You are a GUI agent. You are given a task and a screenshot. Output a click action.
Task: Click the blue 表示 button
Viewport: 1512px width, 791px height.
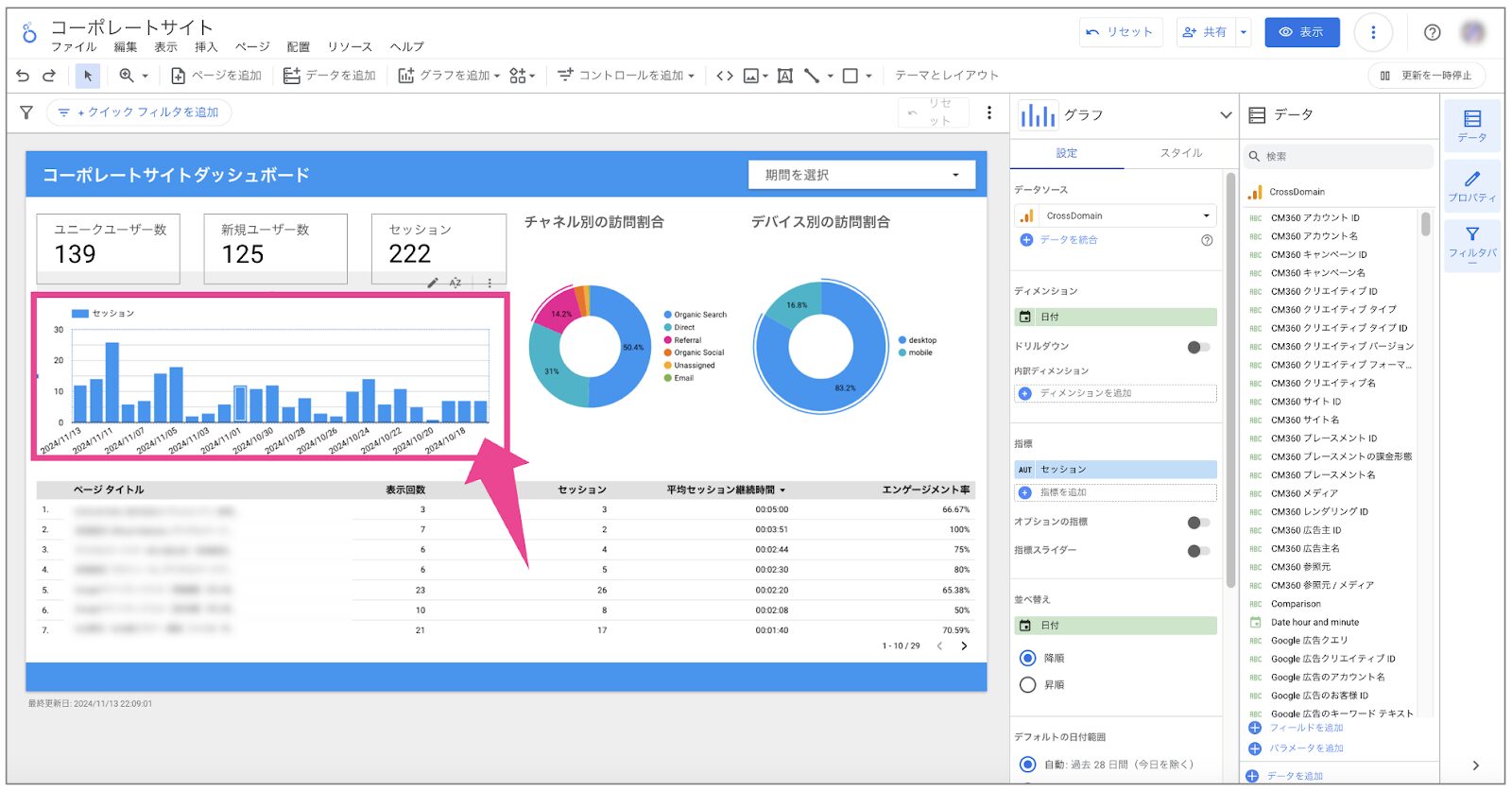coord(1302,32)
